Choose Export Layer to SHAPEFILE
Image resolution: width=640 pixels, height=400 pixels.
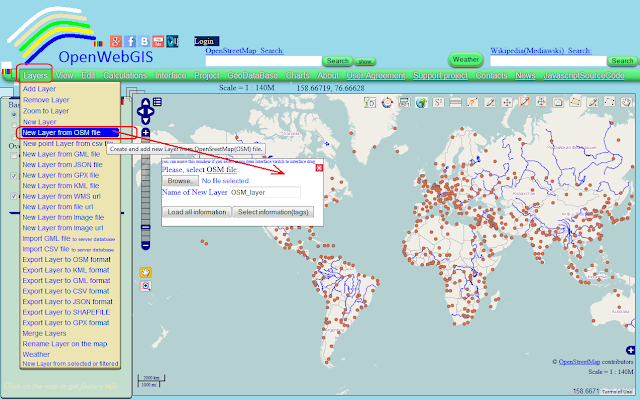(x=66, y=312)
